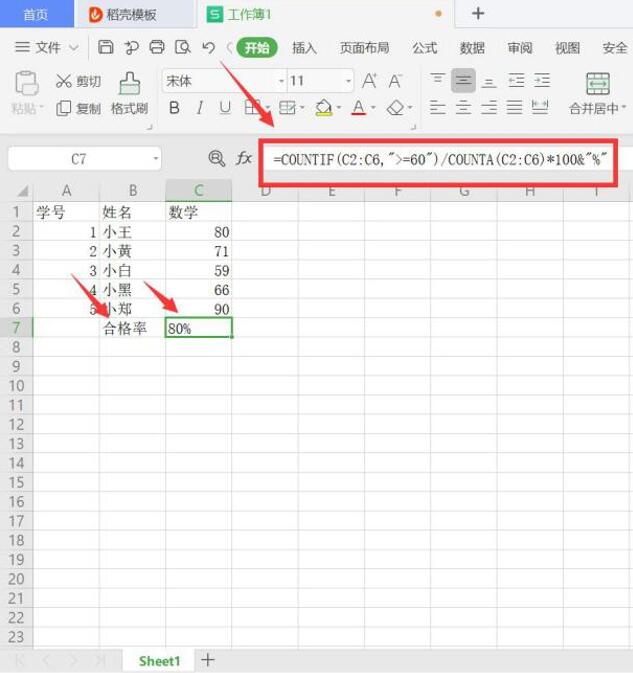
Task: Decrease font size with small A icon
Action: 395,81
